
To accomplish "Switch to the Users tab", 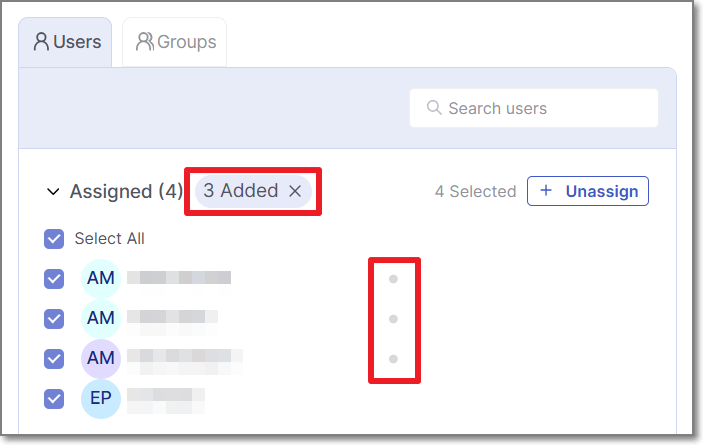I will pyautogui.click(x=66, y=42).
